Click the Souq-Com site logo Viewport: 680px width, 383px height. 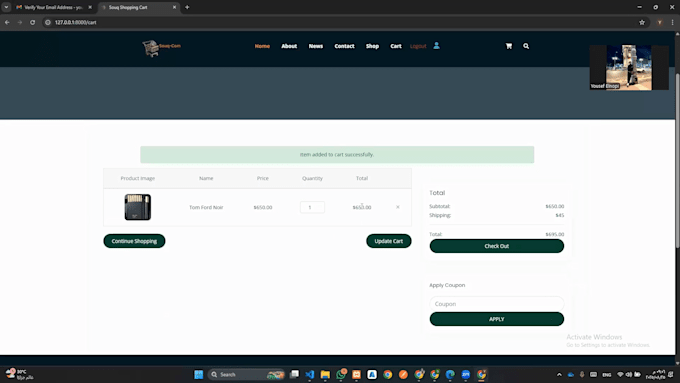coord(161,48)
